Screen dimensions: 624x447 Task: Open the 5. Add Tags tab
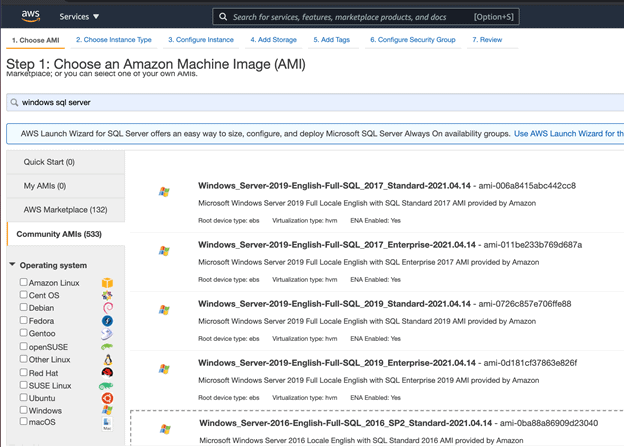[331, 40]
